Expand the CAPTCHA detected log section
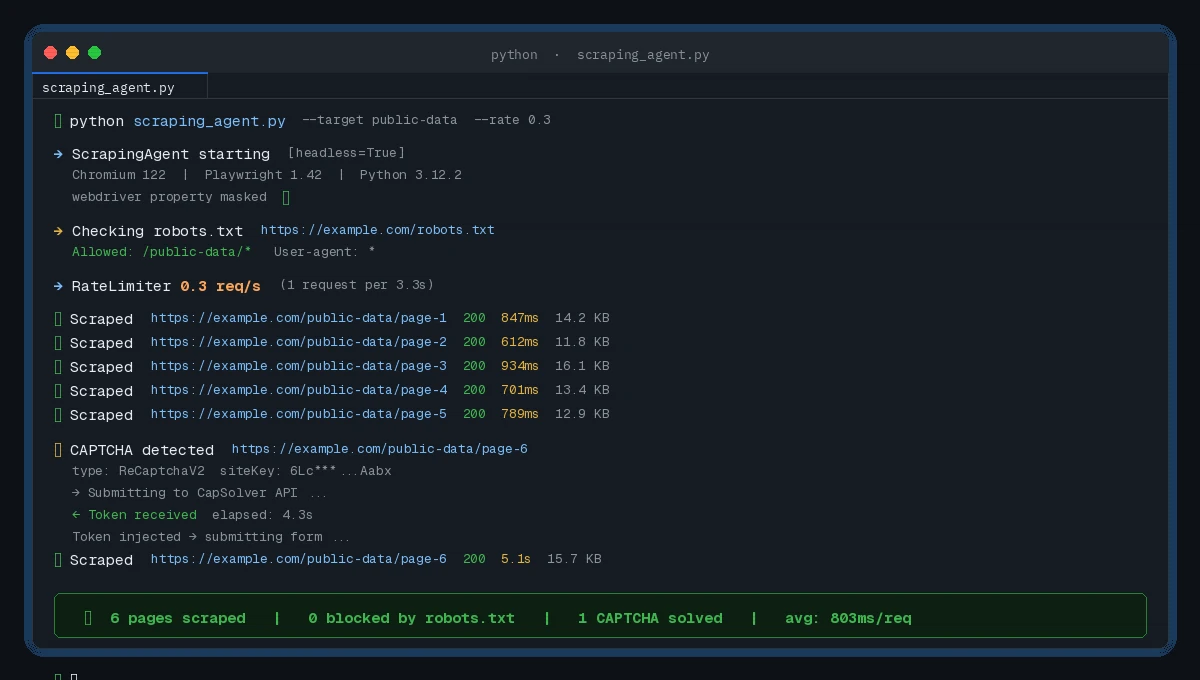This screenshot has width=1200, height=680. [142, 450]
